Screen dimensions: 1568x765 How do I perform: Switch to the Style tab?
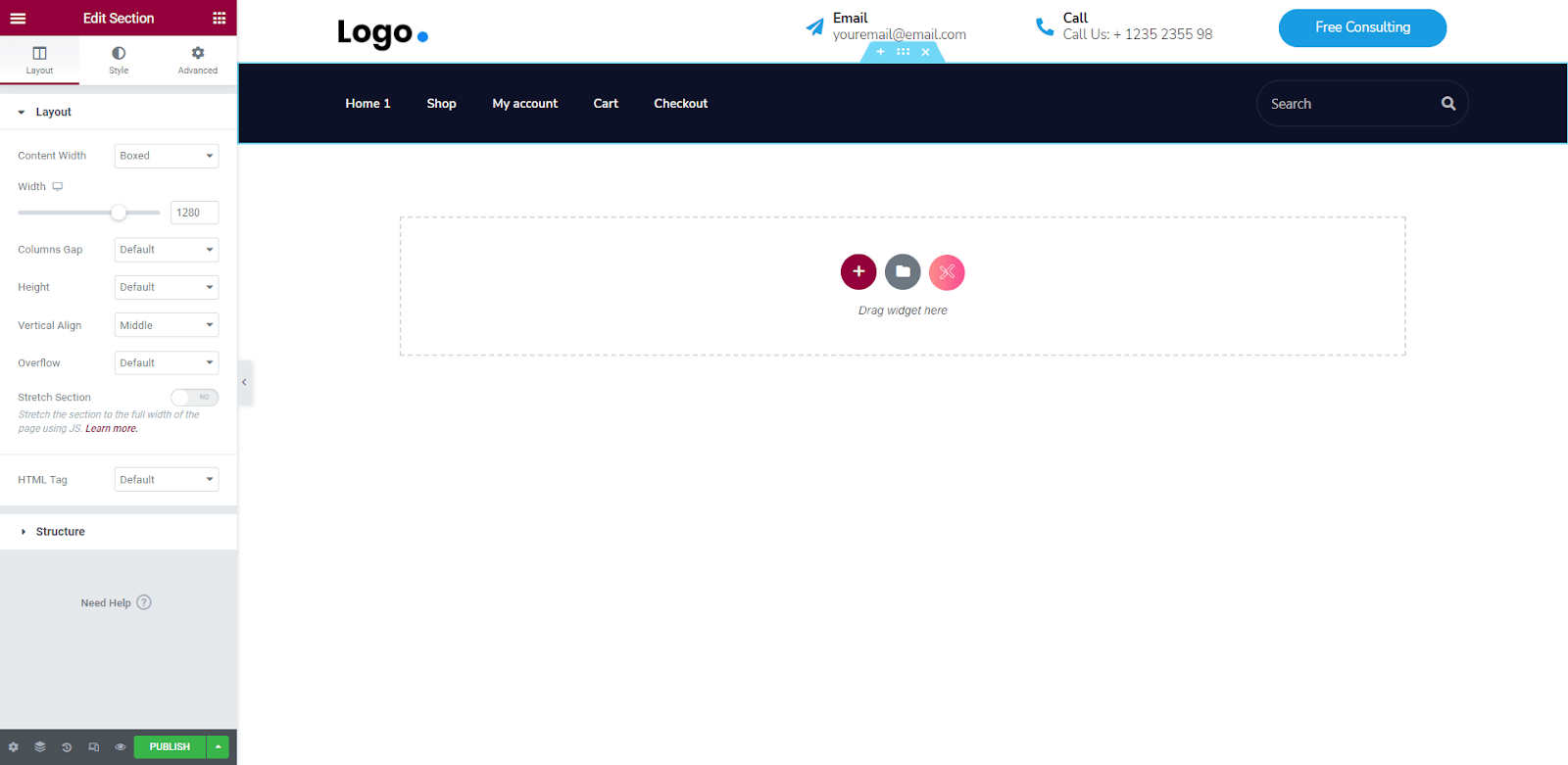tap(119, 60)
